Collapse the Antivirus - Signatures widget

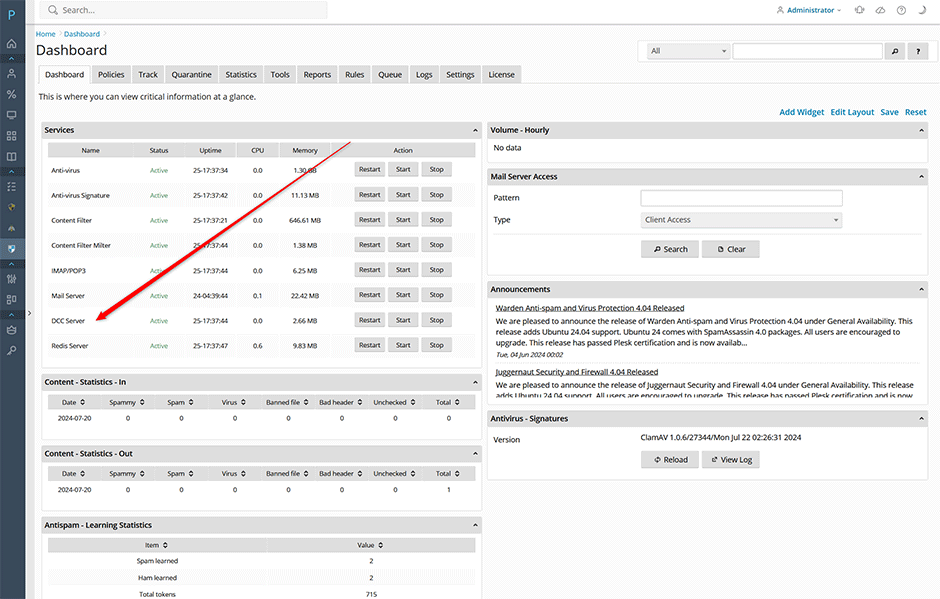pos(921,419)
